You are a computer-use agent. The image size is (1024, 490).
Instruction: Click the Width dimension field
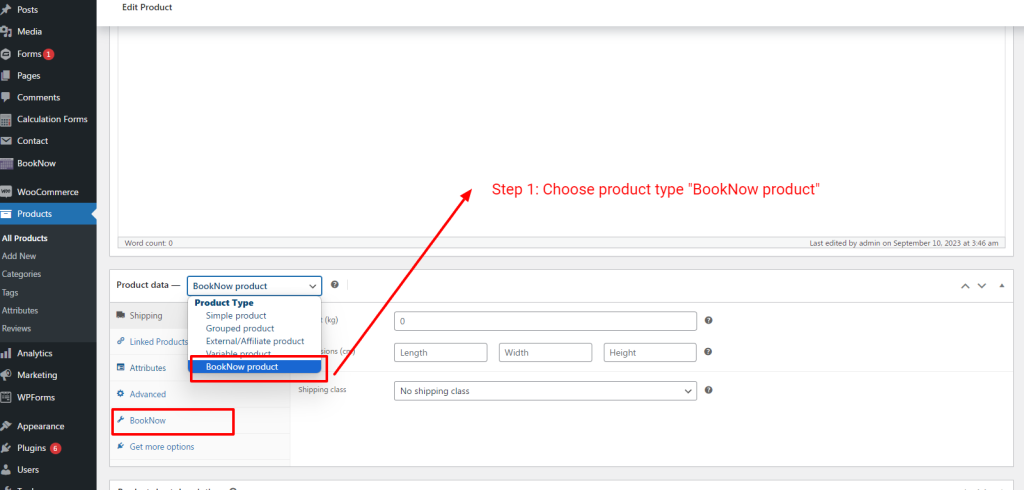coord(545,352)
